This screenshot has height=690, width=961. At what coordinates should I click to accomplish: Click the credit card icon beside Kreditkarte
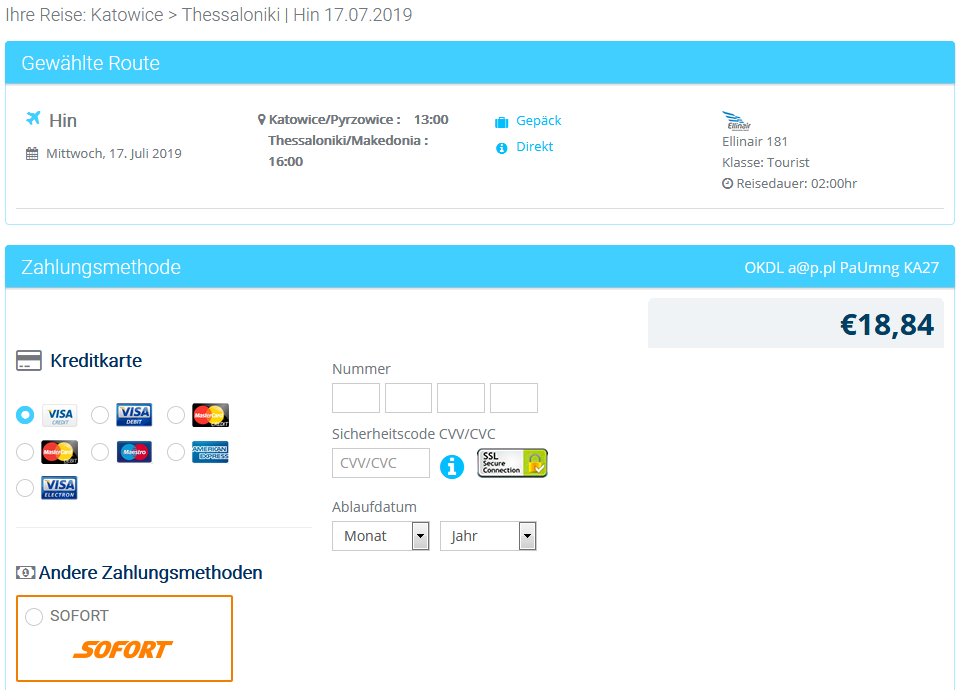[29, 360]
